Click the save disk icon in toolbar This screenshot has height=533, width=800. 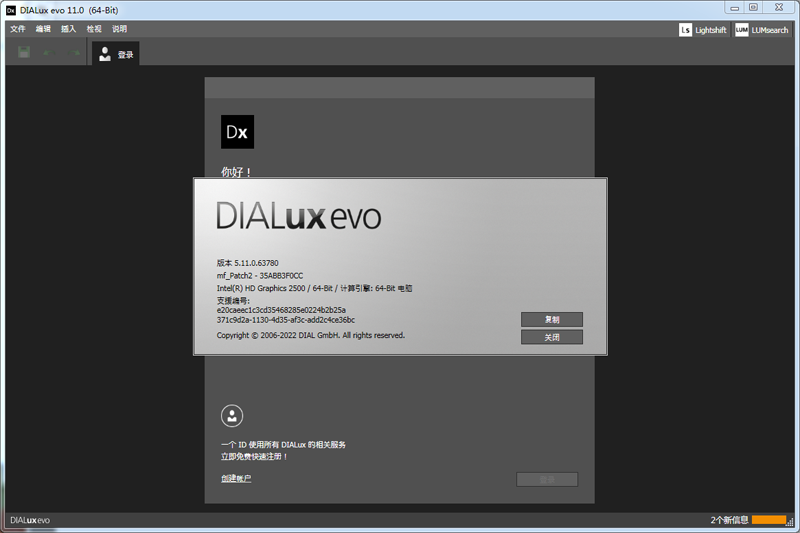pyautogui.click(x=24, y=52)
